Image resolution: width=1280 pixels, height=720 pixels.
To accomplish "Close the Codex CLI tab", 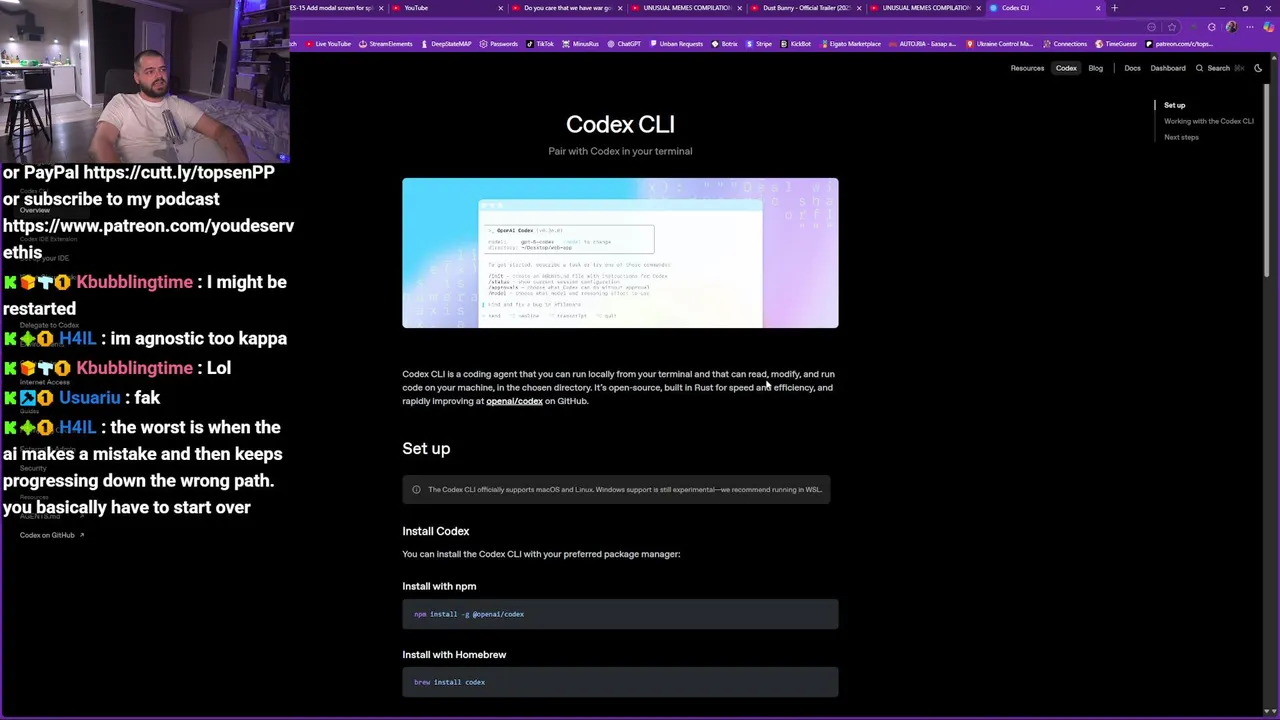I will click(x=1098, y=8).
